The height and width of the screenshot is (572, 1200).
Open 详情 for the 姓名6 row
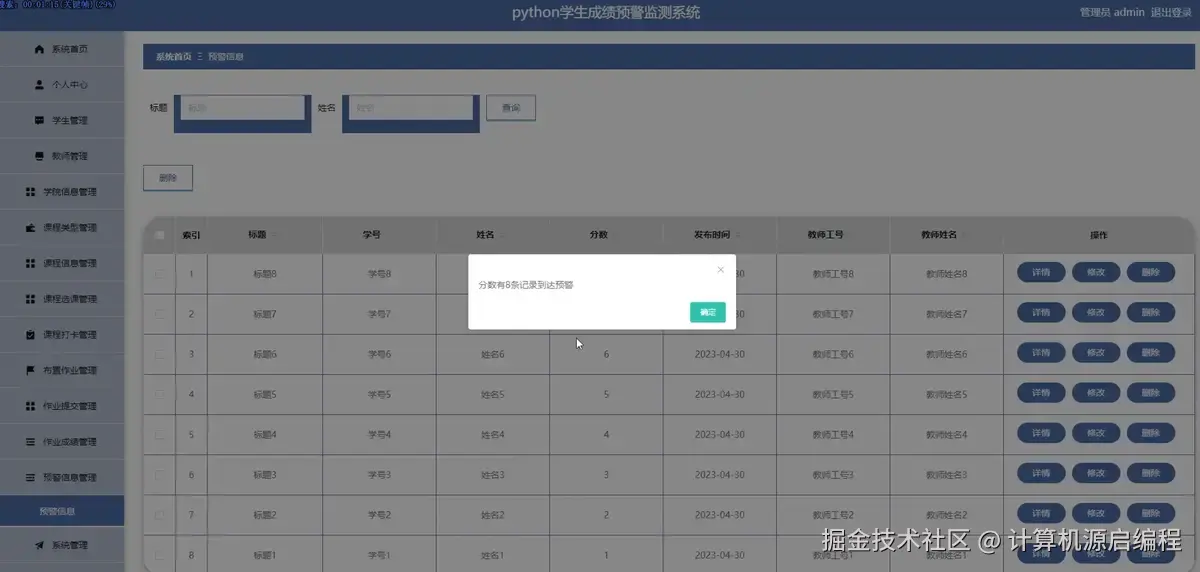1041,353
